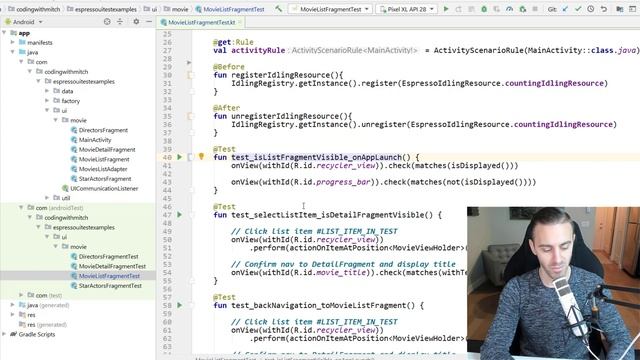Open the Project panel gear settings
Viewport: 640px width, 360px height.
136,22
